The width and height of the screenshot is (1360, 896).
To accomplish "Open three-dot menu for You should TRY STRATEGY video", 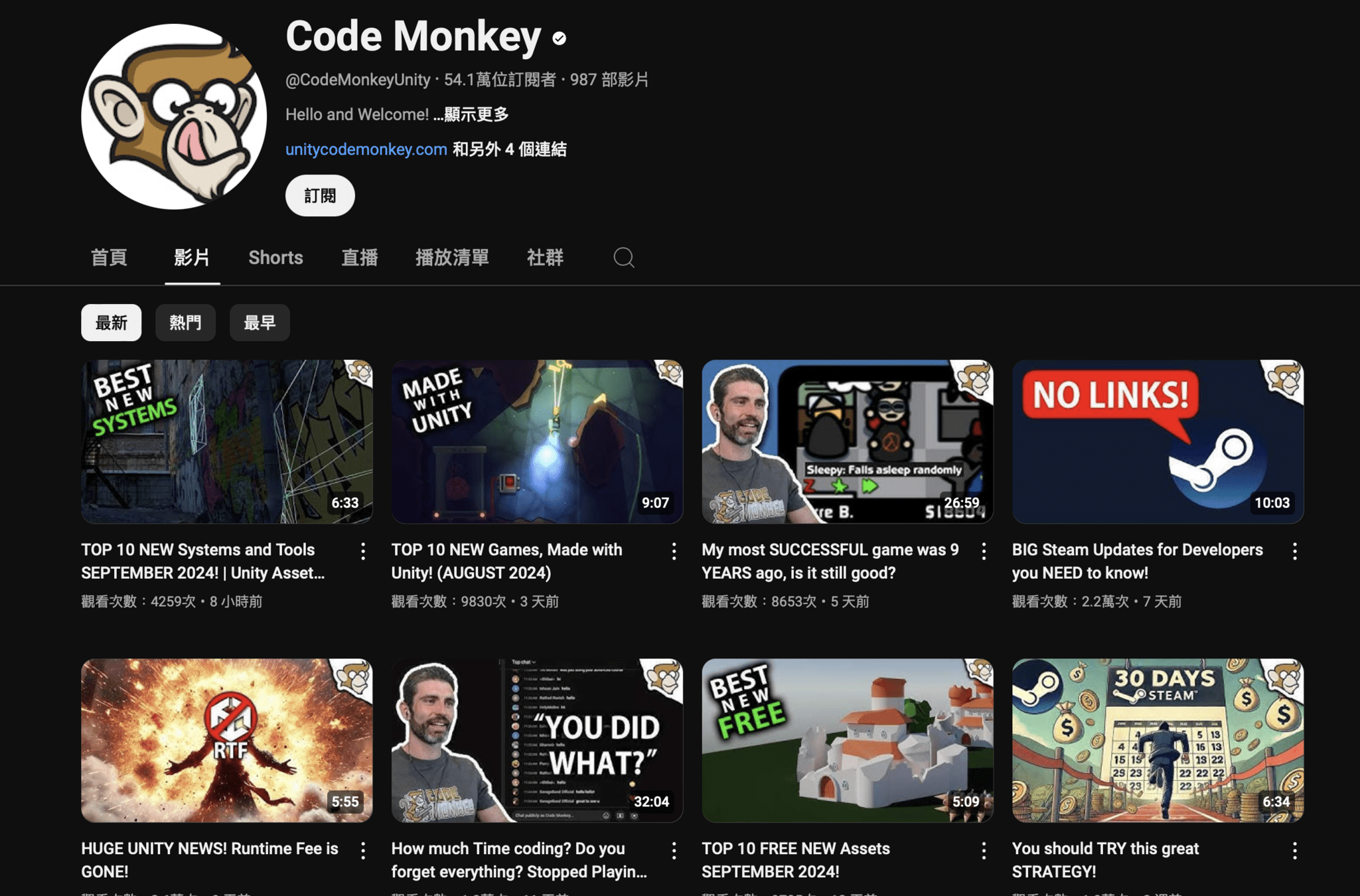I will 1294,850.
